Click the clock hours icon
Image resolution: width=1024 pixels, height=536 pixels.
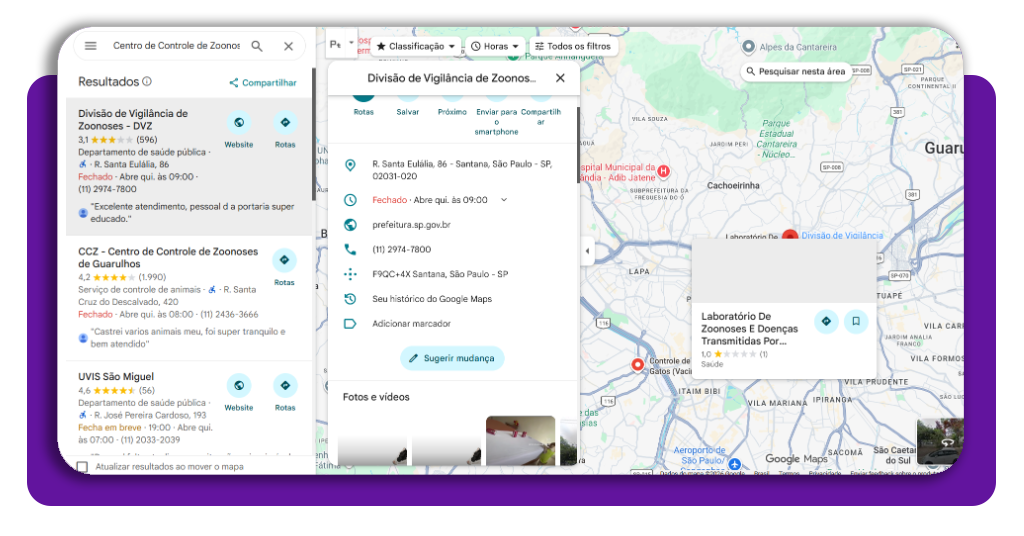[x=350, y=200]
